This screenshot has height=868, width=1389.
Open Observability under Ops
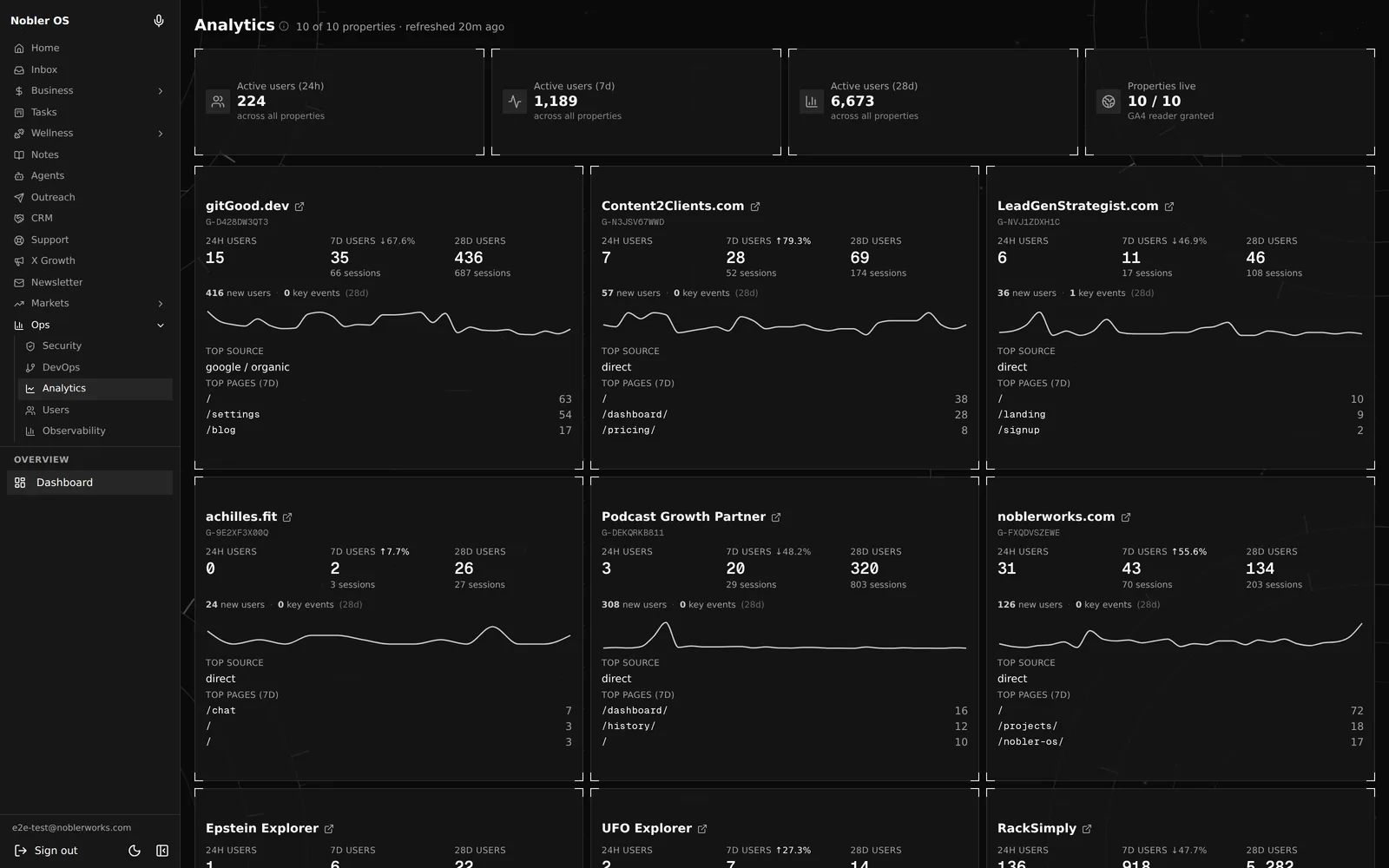coord(95,431)
